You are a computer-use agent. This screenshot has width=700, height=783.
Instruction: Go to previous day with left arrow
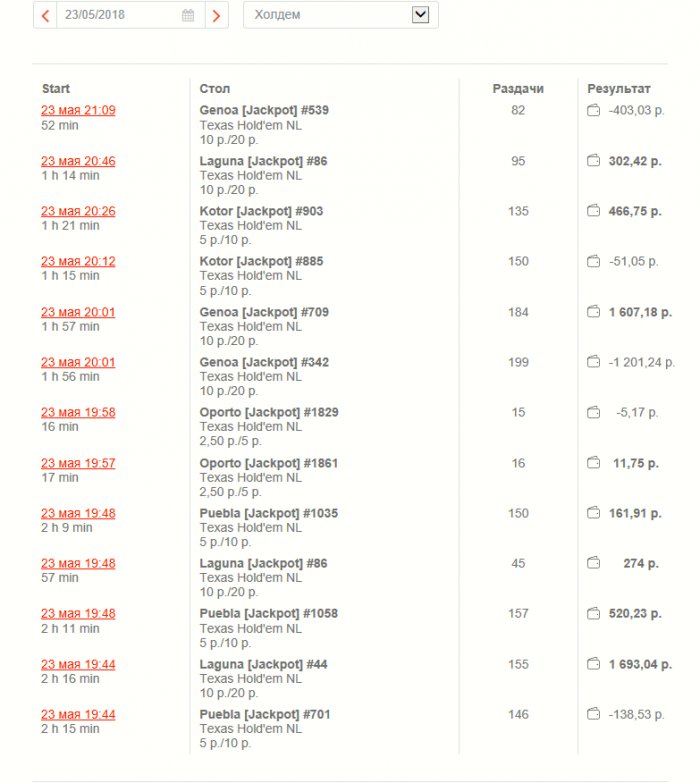(45, 15)
